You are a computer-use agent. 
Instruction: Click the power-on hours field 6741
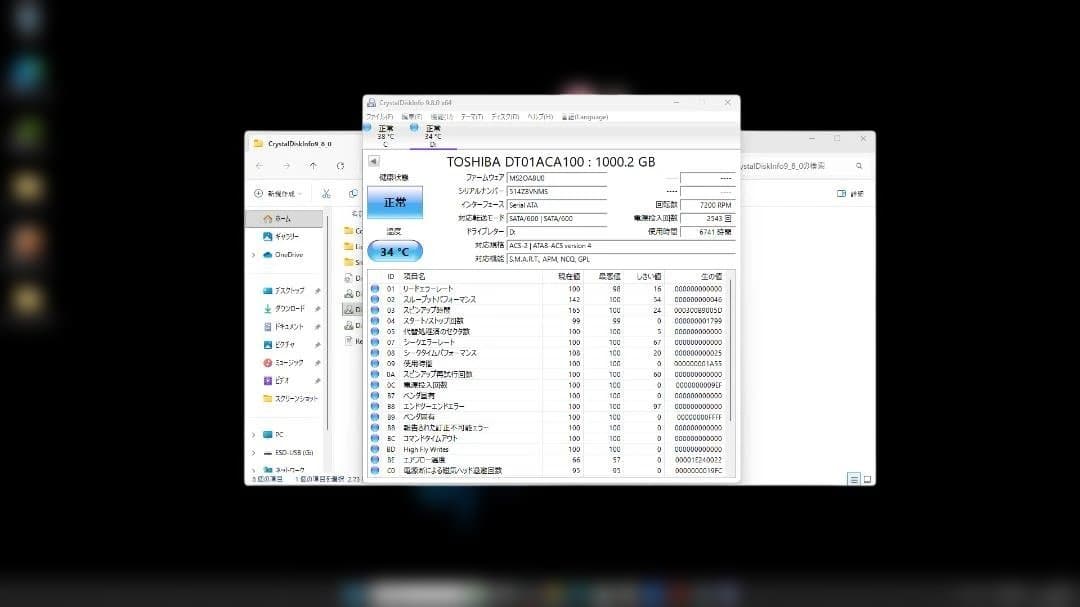[x=707, y=232]
